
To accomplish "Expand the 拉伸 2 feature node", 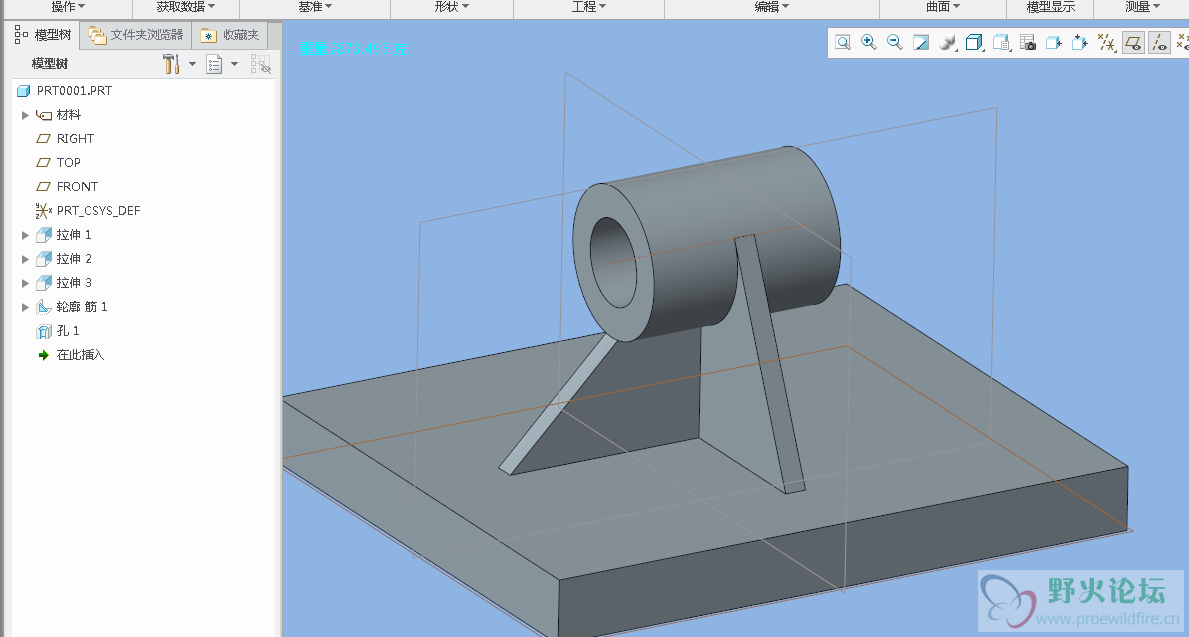I will pyautogui.click(x=25, y=259).
